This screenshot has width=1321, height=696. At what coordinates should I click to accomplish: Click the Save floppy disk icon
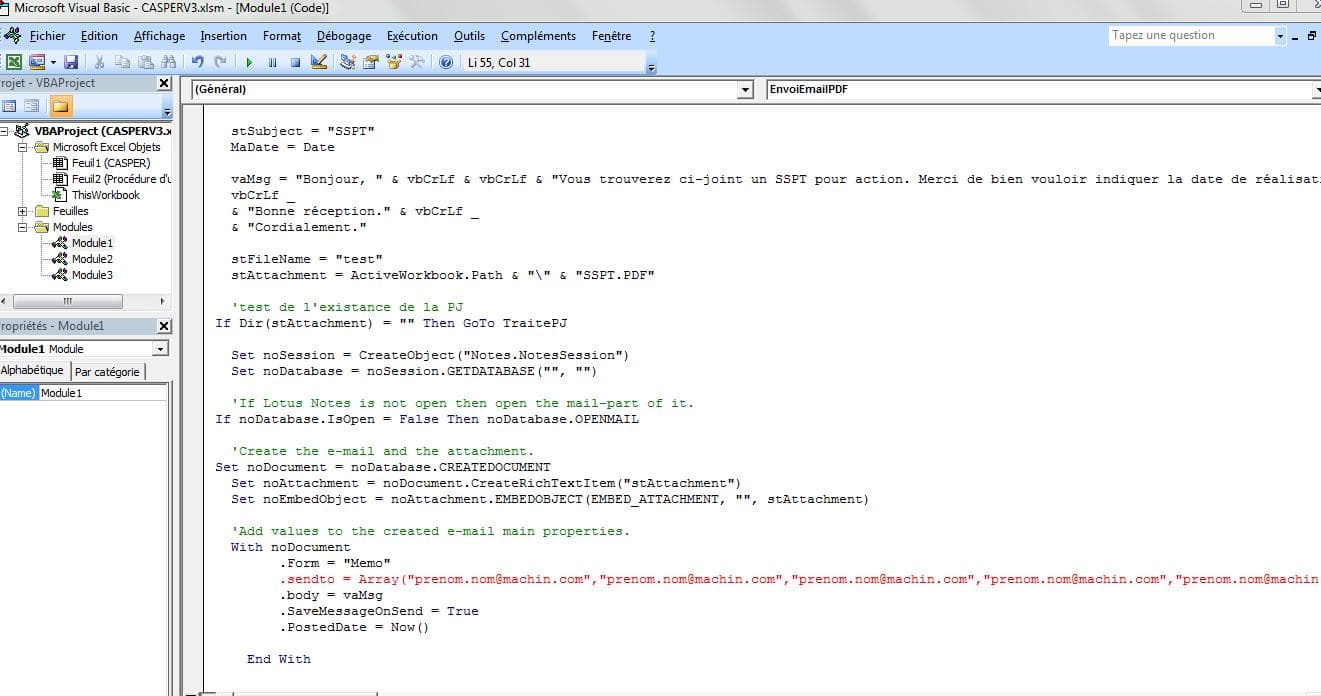click(71, 62)
